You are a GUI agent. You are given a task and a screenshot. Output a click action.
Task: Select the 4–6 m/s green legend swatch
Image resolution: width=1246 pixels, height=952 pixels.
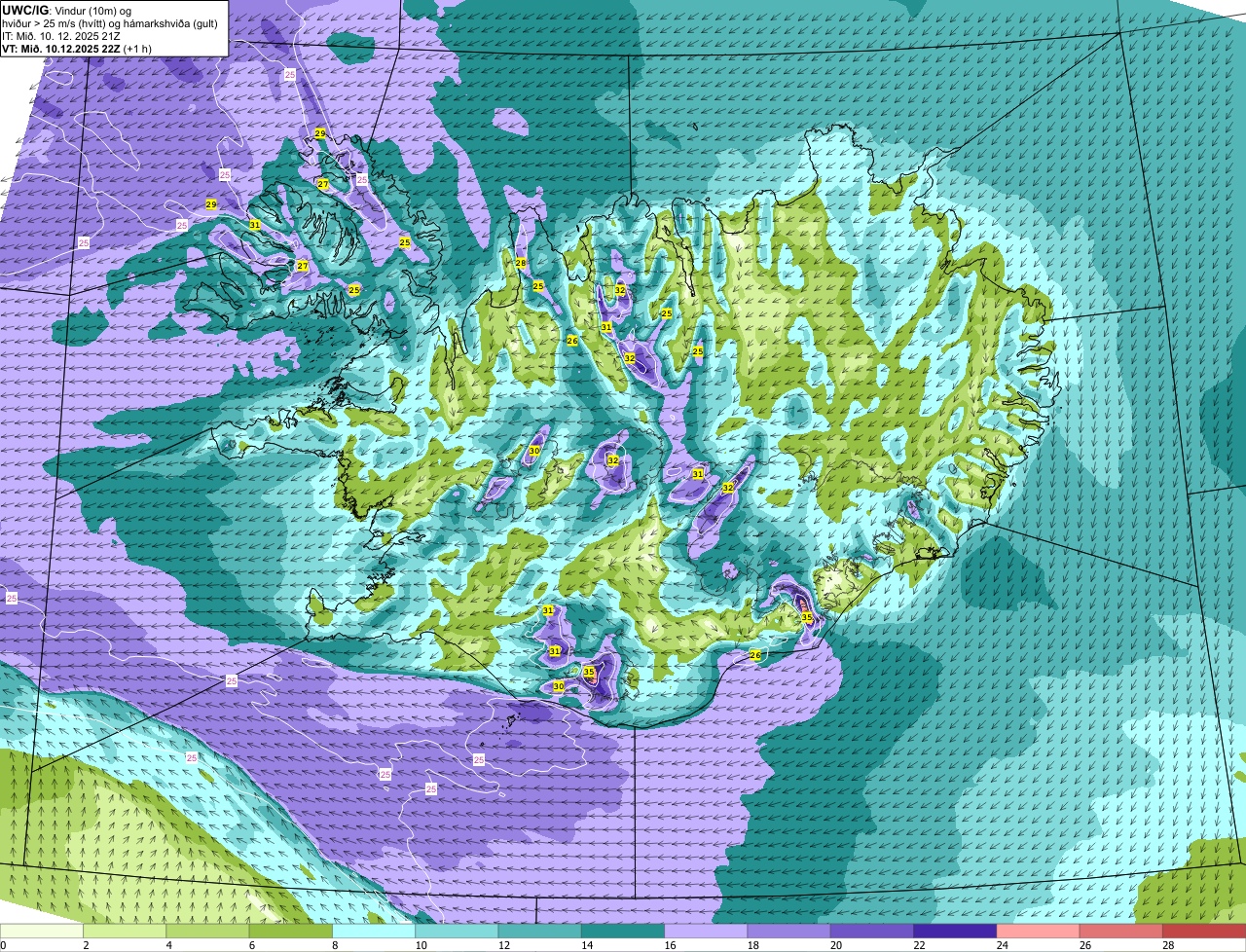click(x=209, y=932)
